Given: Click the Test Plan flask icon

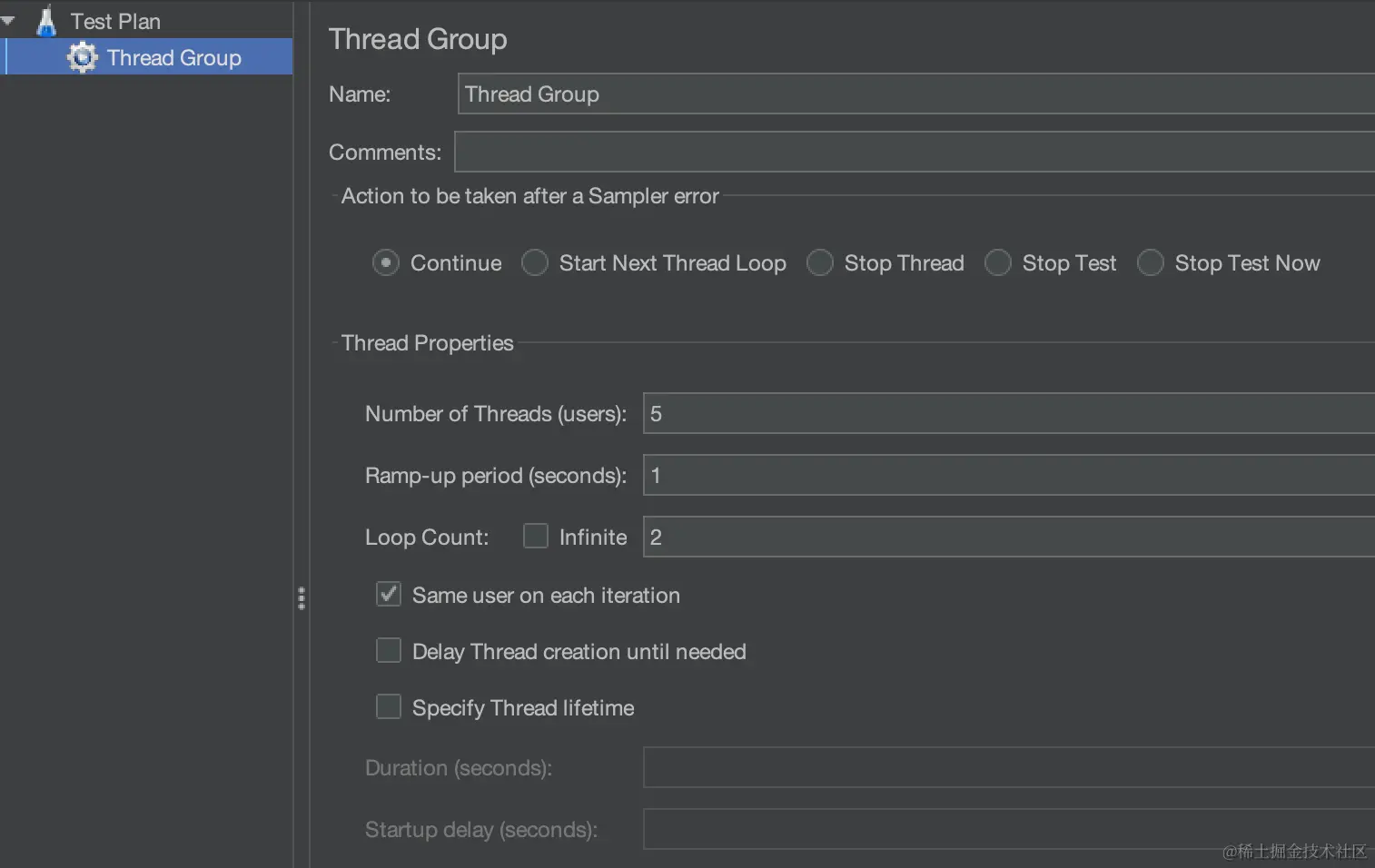Looking at the screenshot, I should [47, 20].
